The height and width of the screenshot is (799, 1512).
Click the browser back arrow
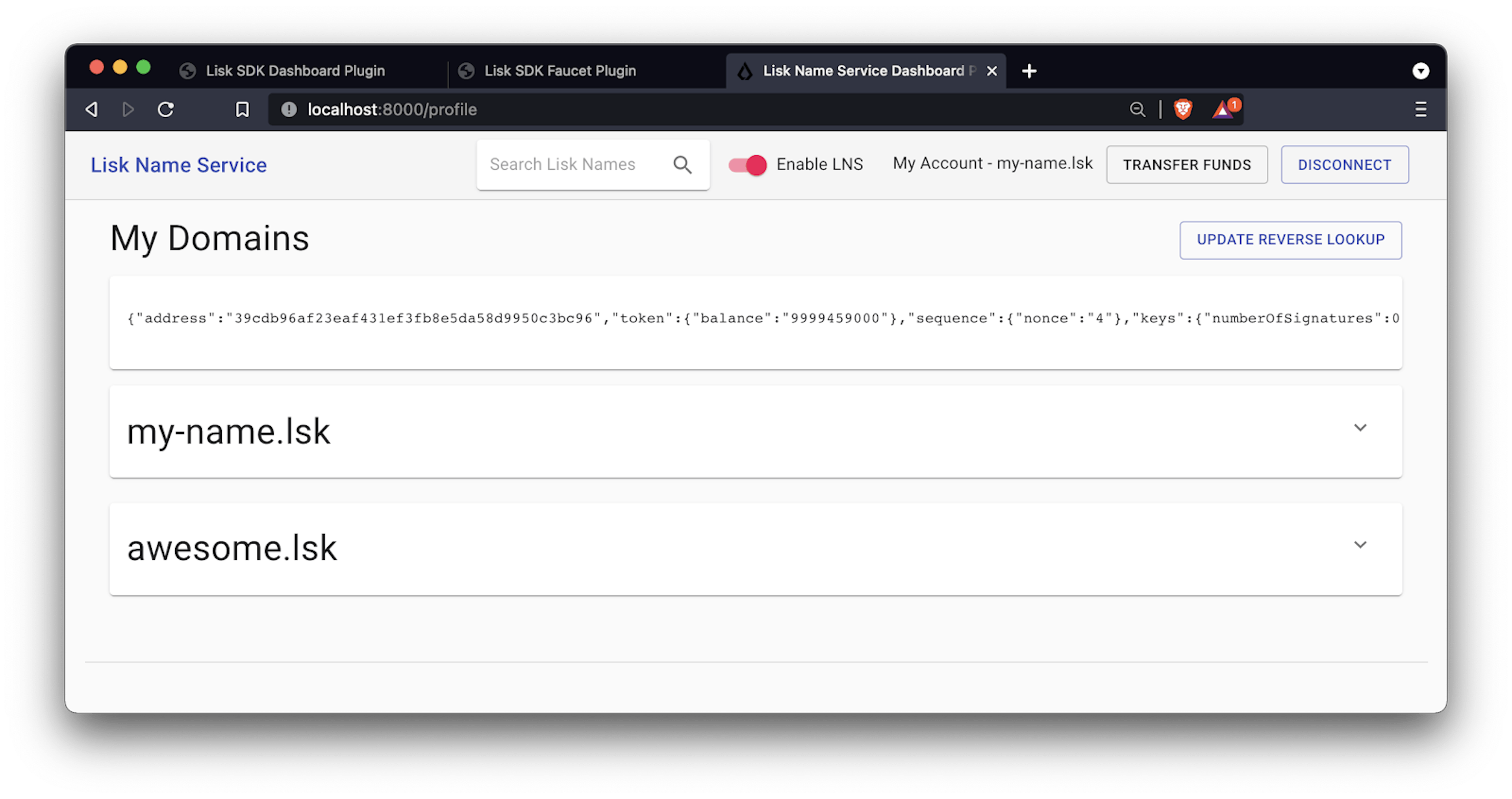pos(92,110)
